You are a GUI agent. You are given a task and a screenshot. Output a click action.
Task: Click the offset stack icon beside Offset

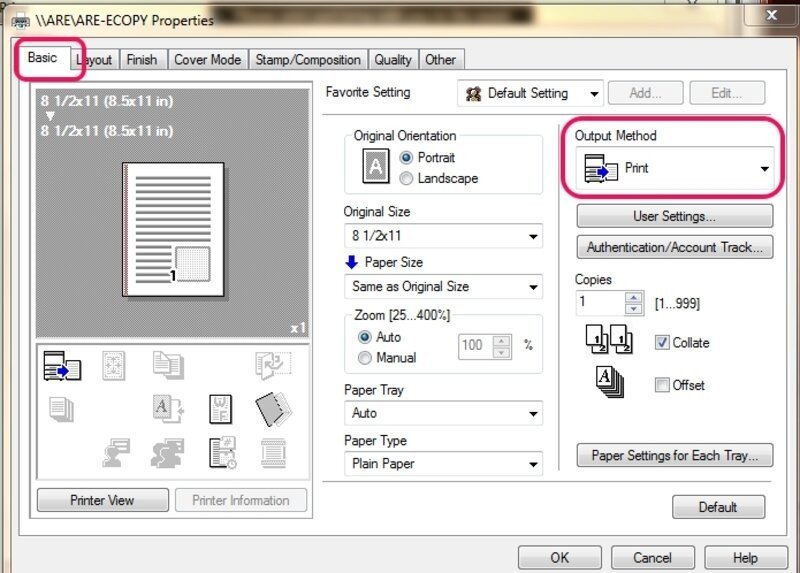pyautogui.click(x=609, y=384)
